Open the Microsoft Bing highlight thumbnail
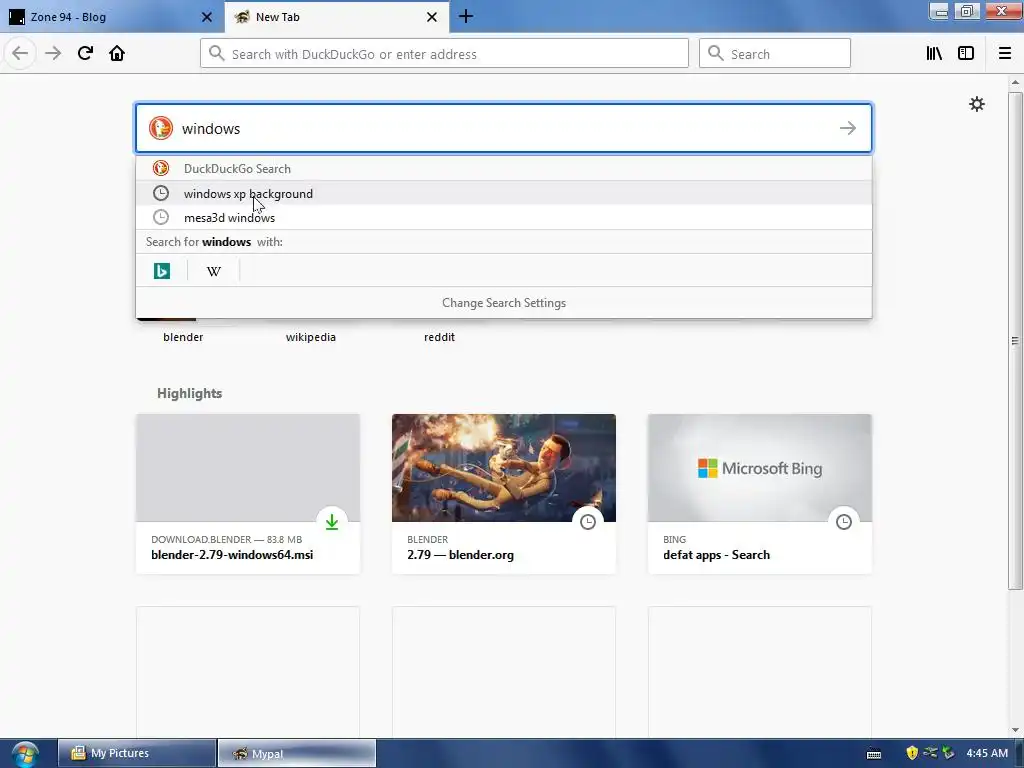Image resolution: width=1024 pixels, height=768 pixels. [760, 468]
